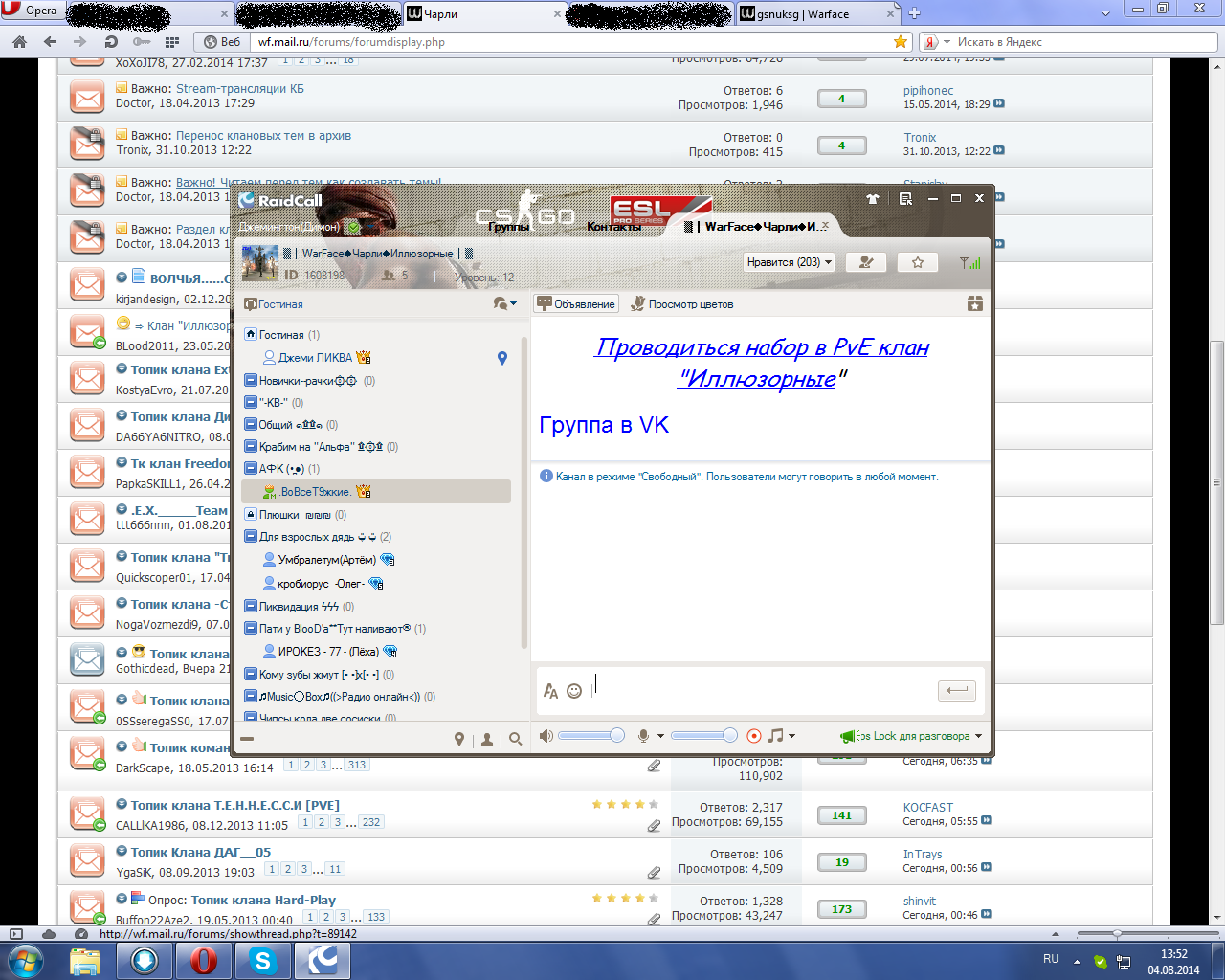The width and height of the screenshot is (1225, 980).
Task: Select user Умбралетум(Артём) in channel list
Action: point(326,560)
